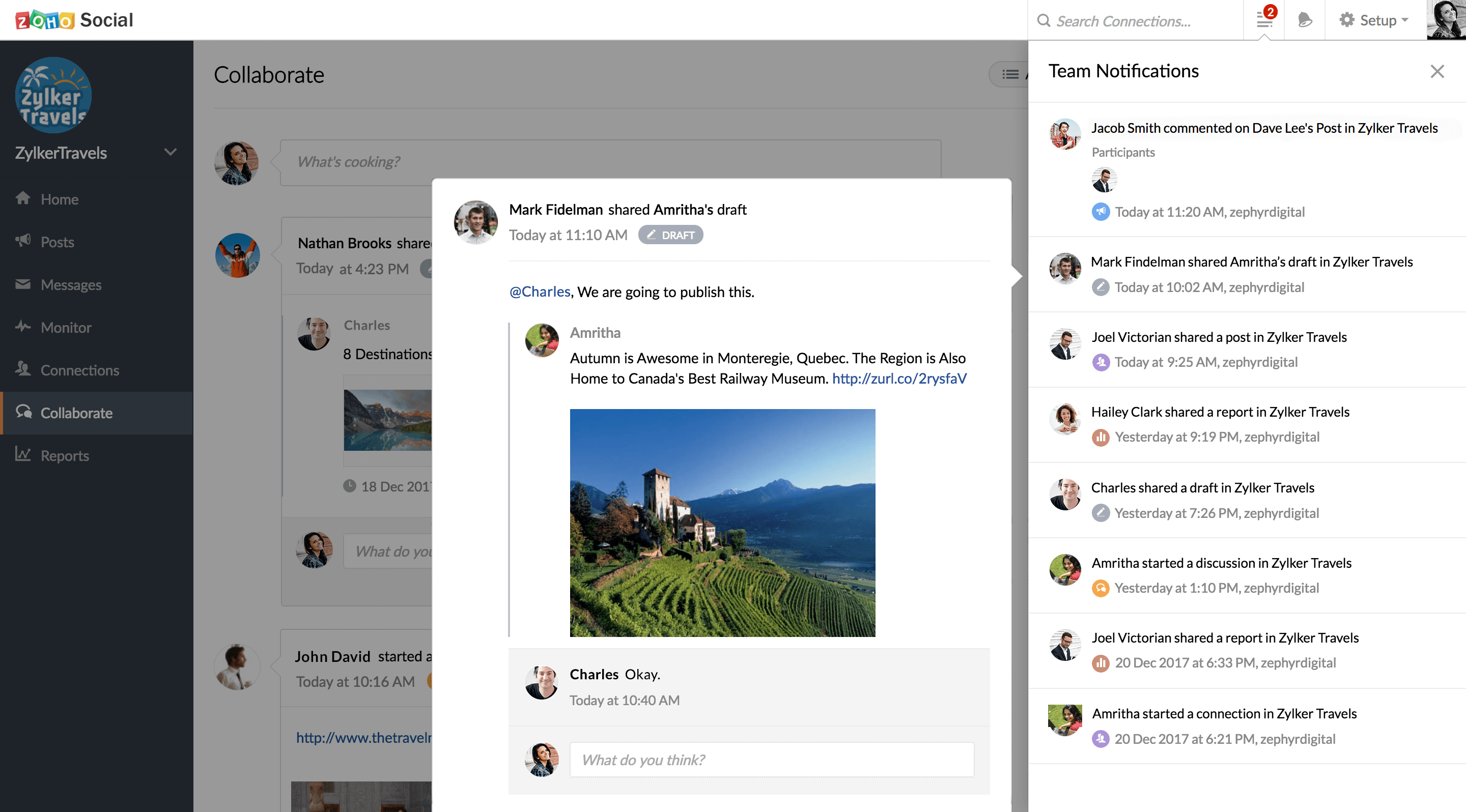Click the Zoho Social logo
1466x812 pixels.
(74, 20)
